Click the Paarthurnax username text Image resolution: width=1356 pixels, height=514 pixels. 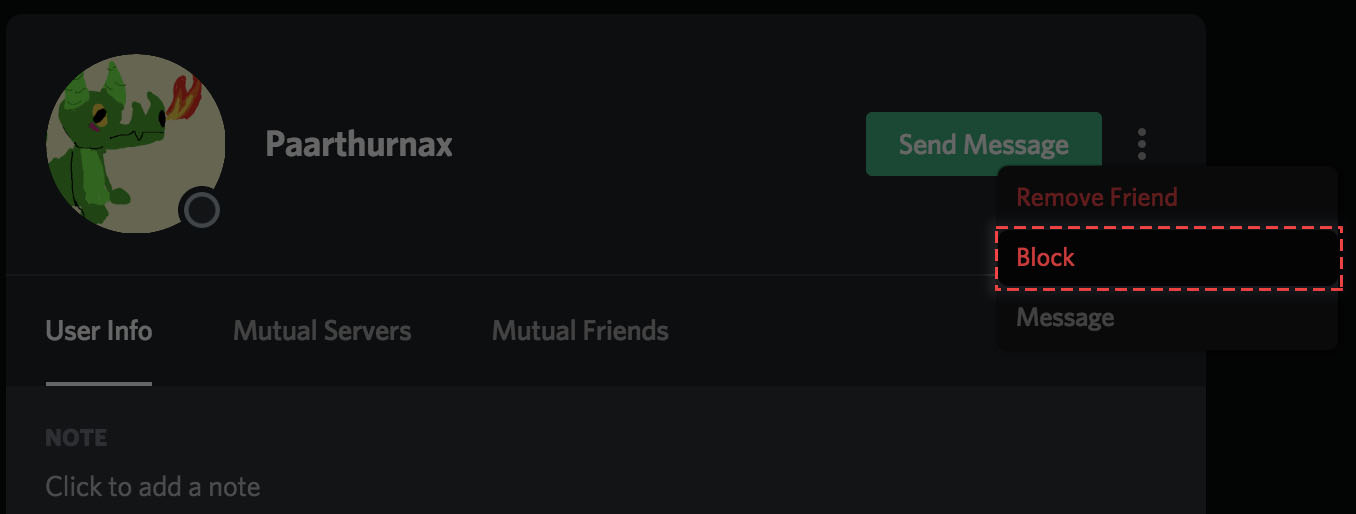click(359, 144)
